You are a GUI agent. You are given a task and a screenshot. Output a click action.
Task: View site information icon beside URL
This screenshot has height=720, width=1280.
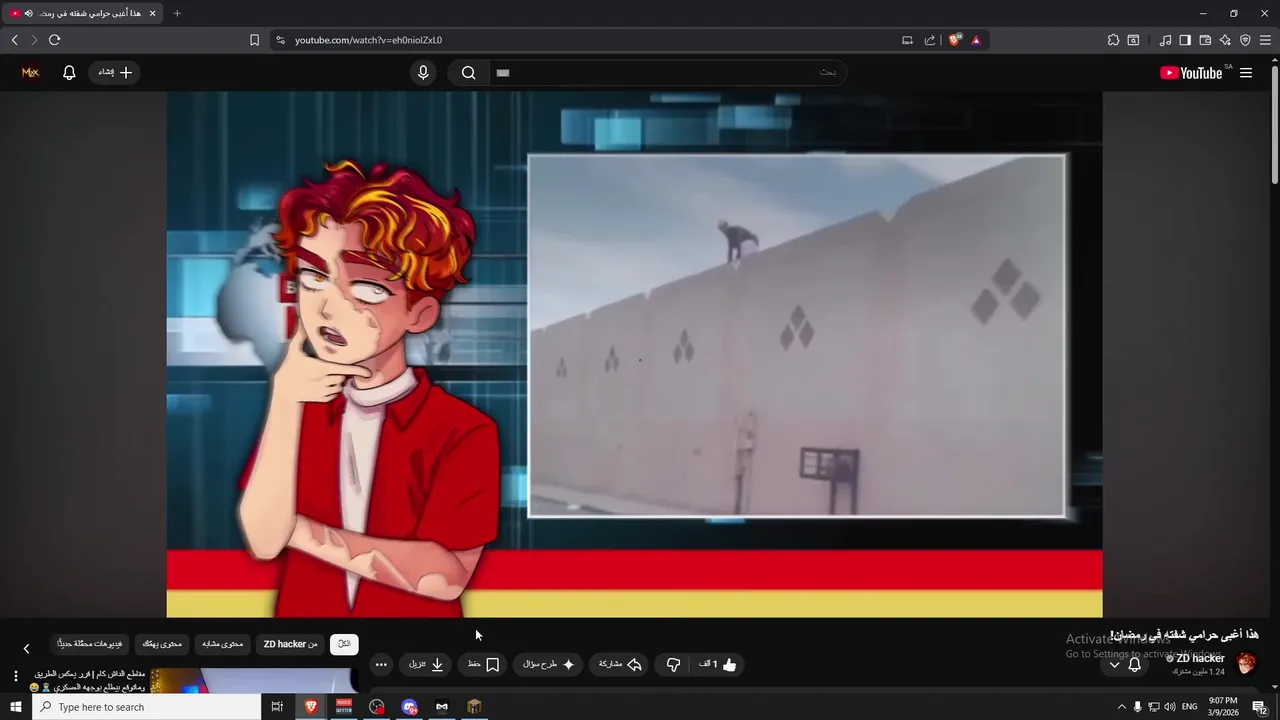pos(280,40)
